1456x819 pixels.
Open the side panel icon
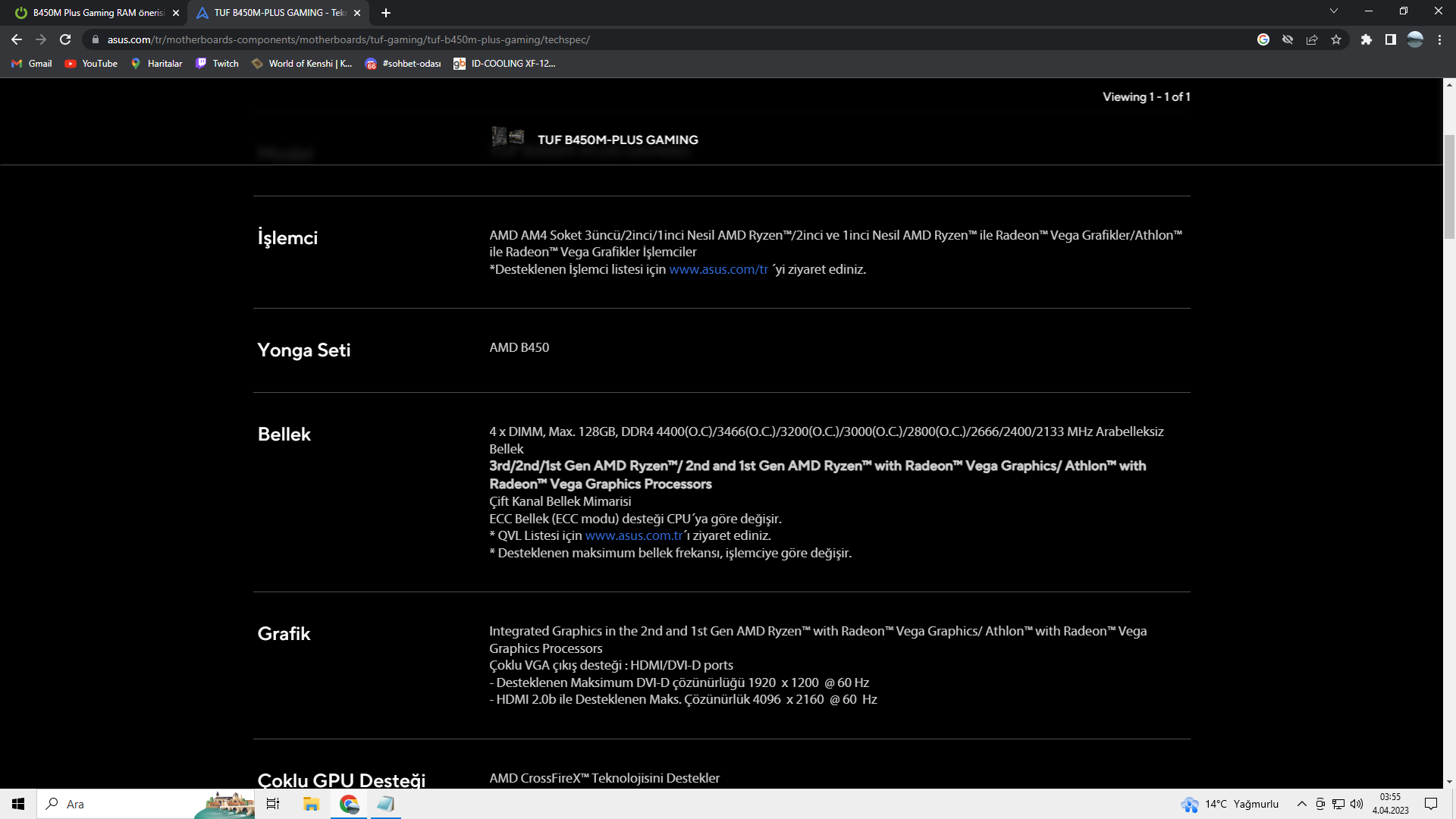coord(1390,39)
